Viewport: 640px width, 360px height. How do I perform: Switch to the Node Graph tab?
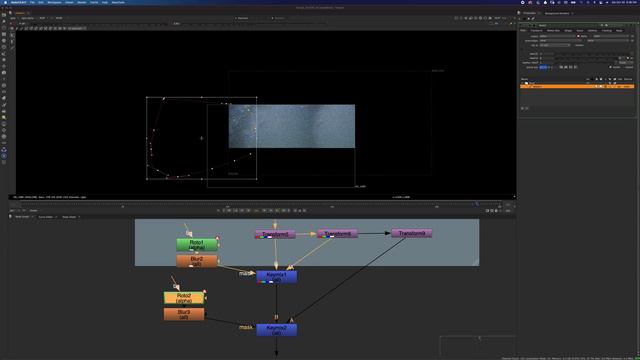(22, 217)
